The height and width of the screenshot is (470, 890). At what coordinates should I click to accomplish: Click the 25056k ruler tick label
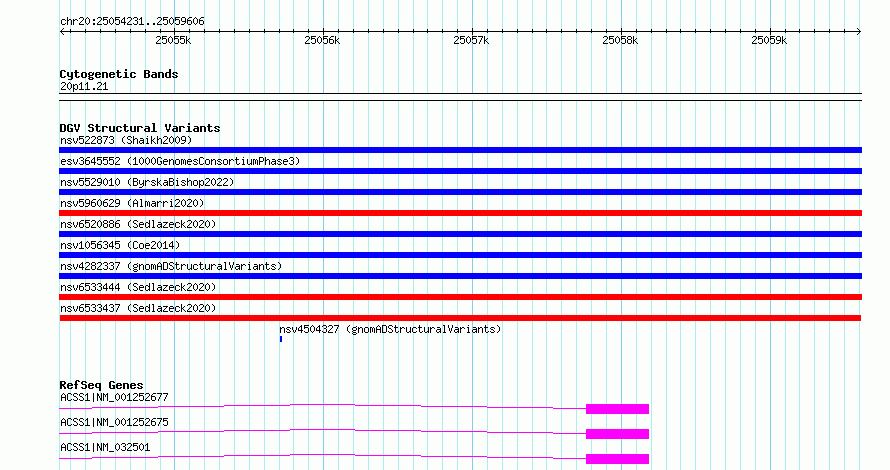(x=322, y=40)
